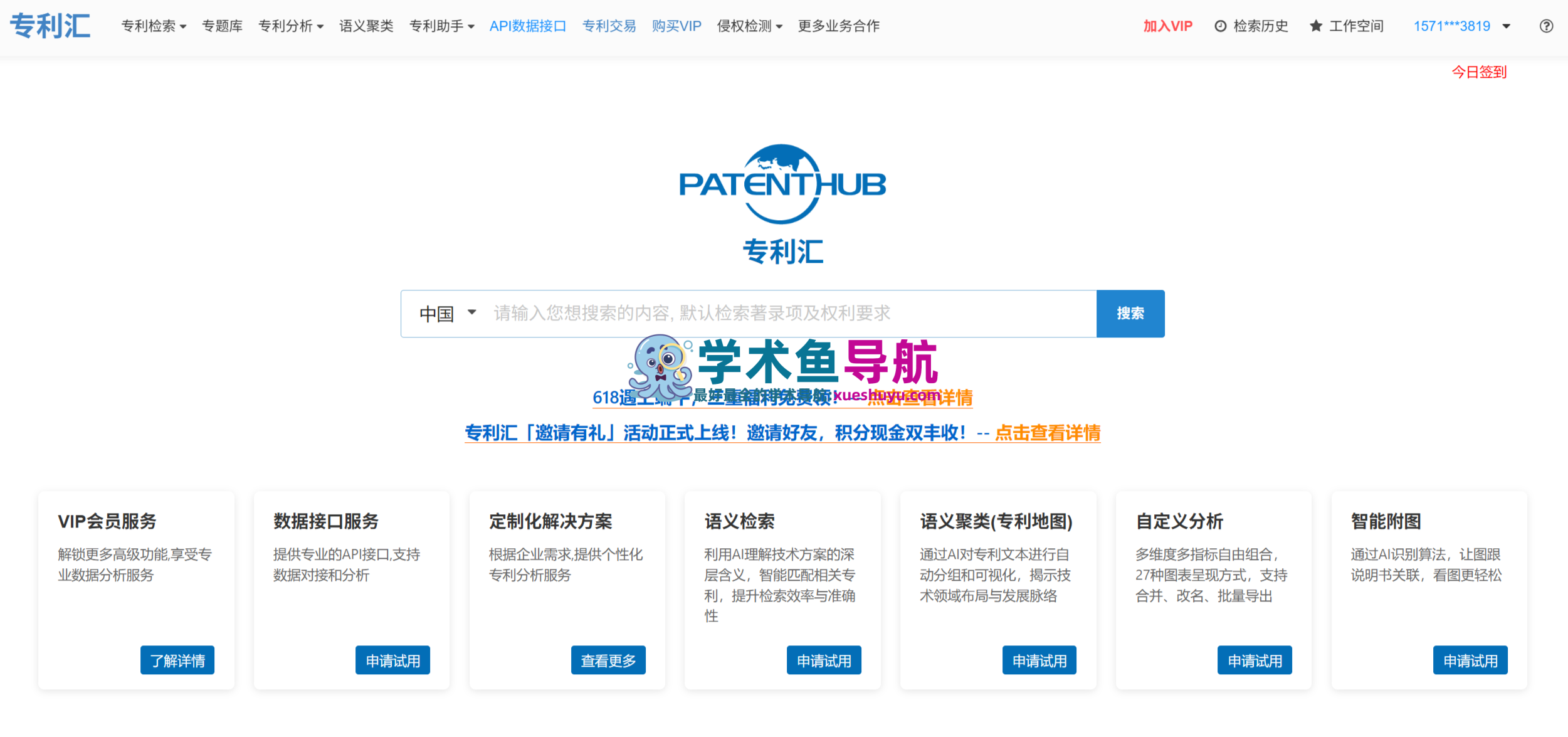Image resolution: width=1568 pixels, height=737 pixels.
Task: Open the 工作空间 workspace
Action: 1347,26
